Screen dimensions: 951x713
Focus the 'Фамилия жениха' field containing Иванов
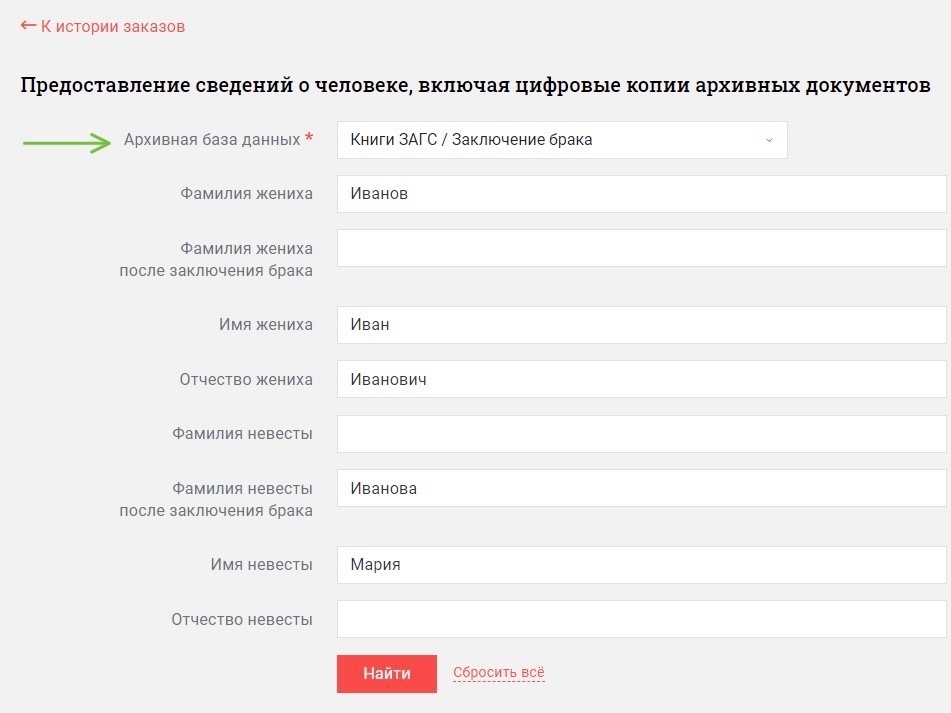pyautogui.click(x=641, y=194)
